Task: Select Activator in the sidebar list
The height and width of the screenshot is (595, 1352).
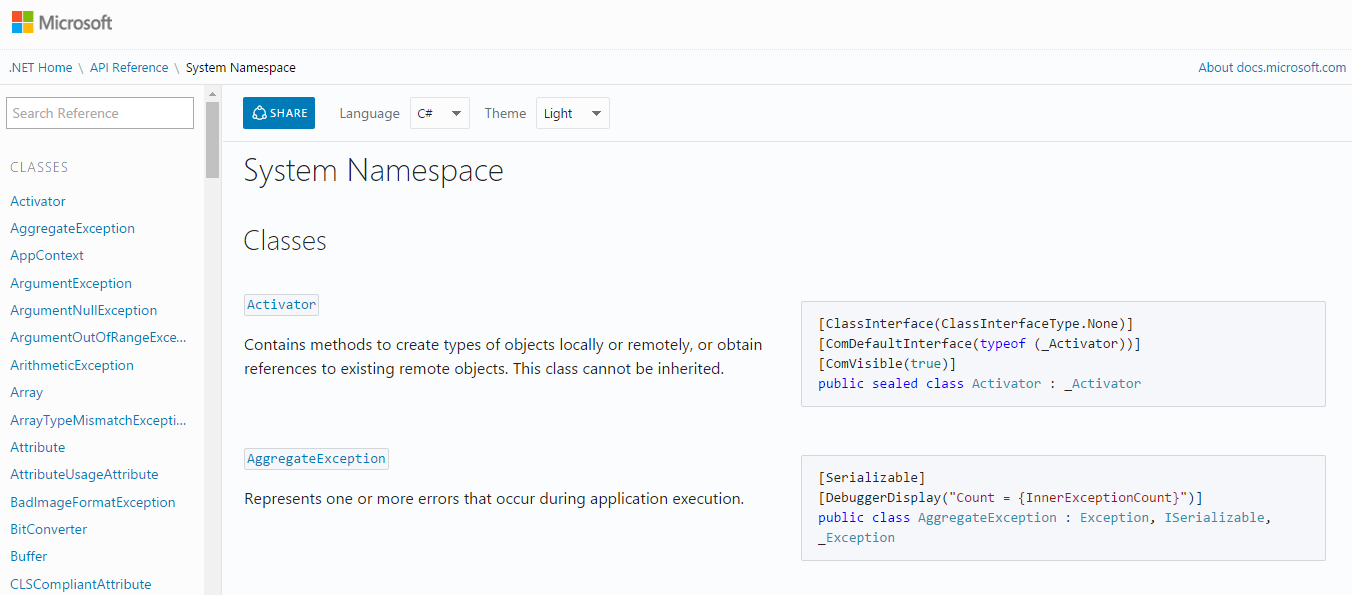Action: 38,201
